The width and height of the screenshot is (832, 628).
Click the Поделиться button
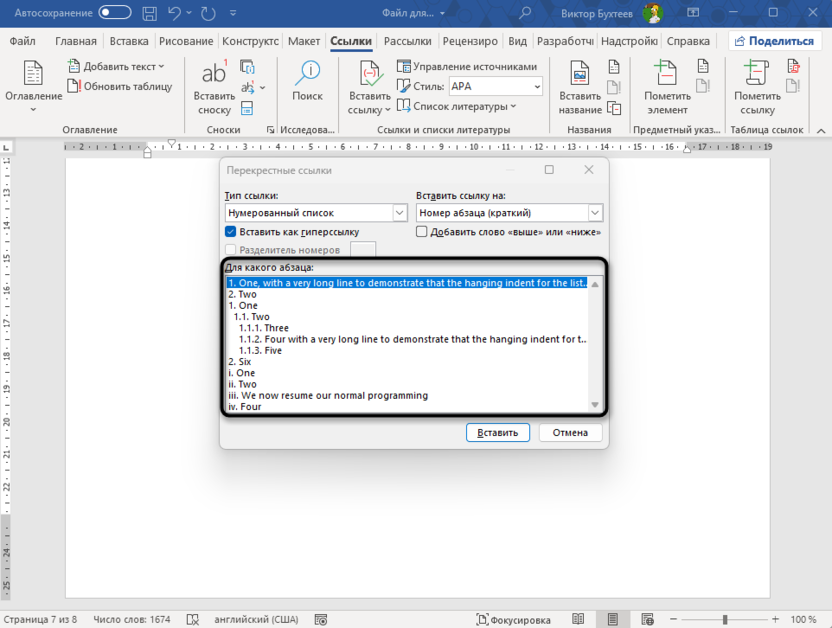coord(775,41)
